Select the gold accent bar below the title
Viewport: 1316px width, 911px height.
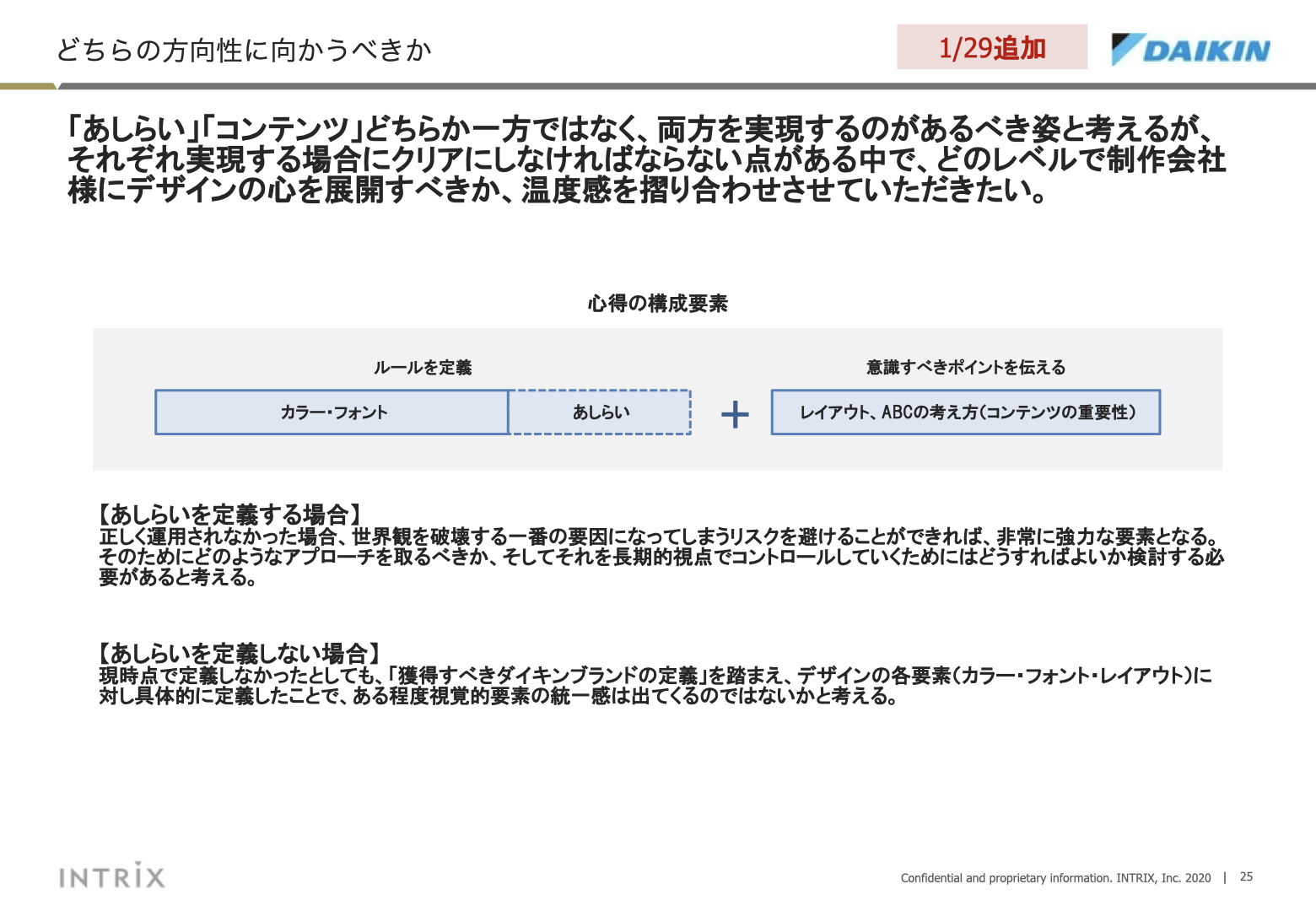click(x=30, y=84)
